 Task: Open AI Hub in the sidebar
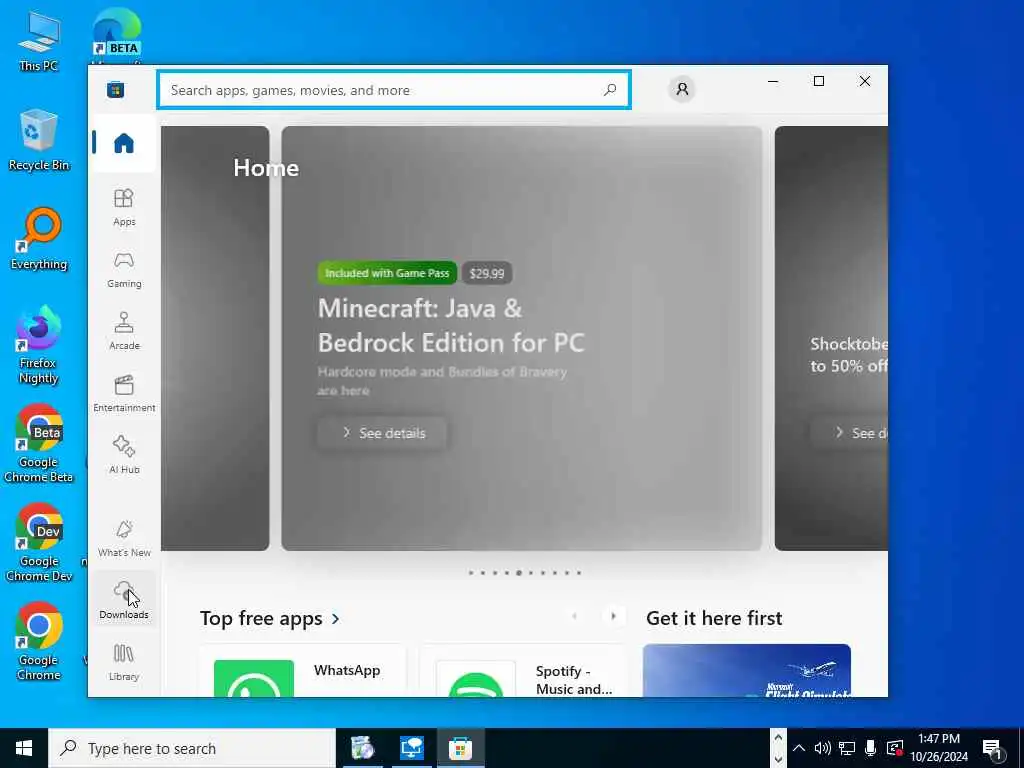[123, 455]
